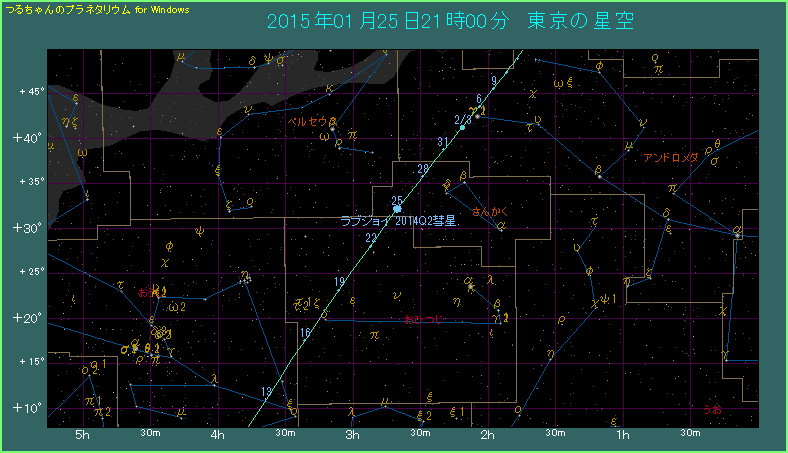Click the comet path date label 13

point(266,391)
